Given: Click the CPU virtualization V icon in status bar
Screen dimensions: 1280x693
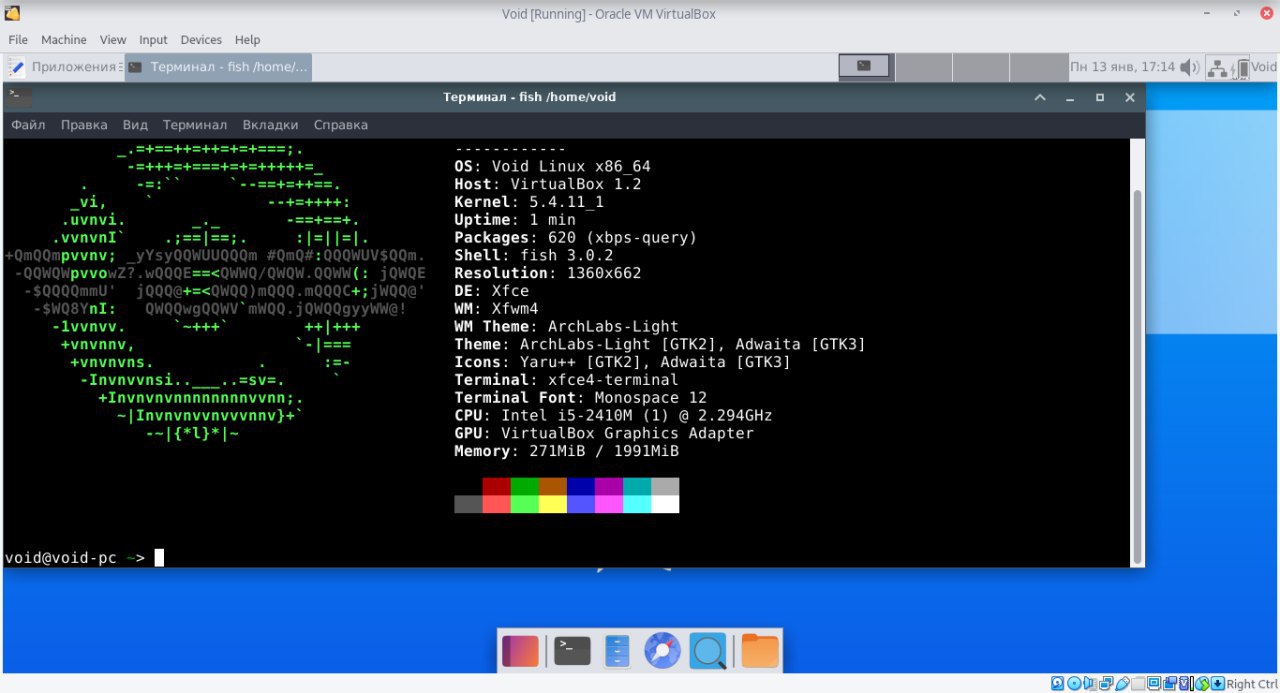Looking at the screenshot, I should coord(1186,684).
